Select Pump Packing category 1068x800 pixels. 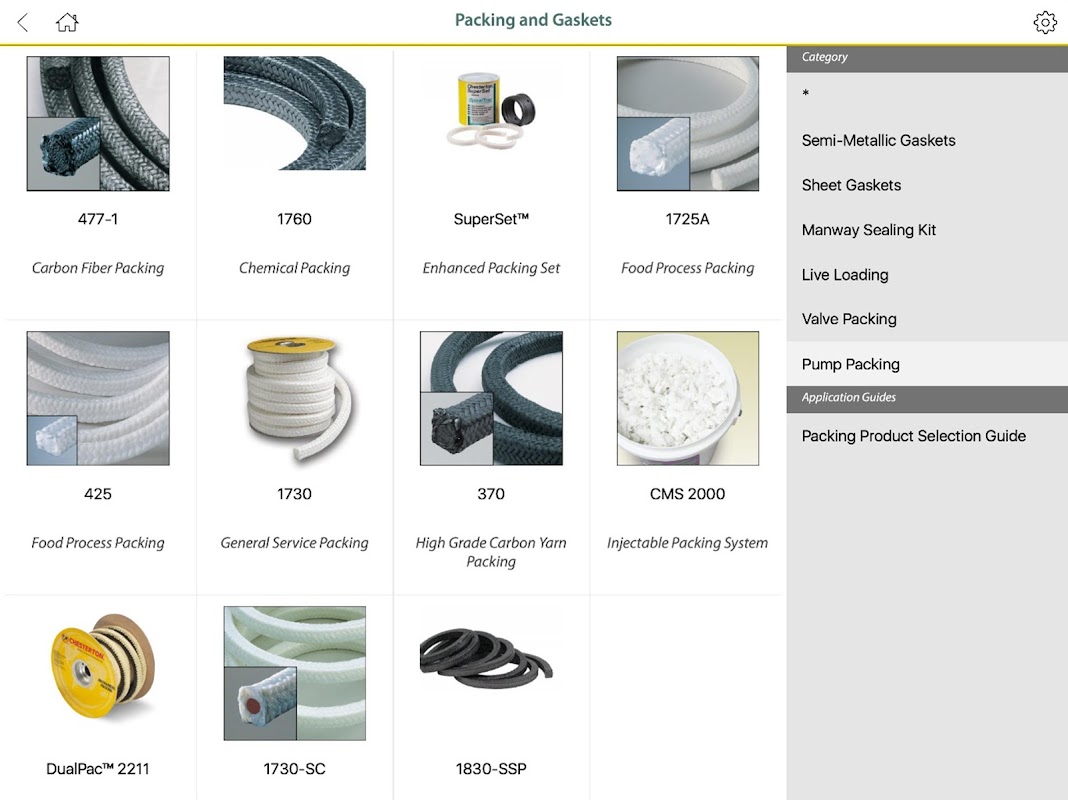(927, 364)
